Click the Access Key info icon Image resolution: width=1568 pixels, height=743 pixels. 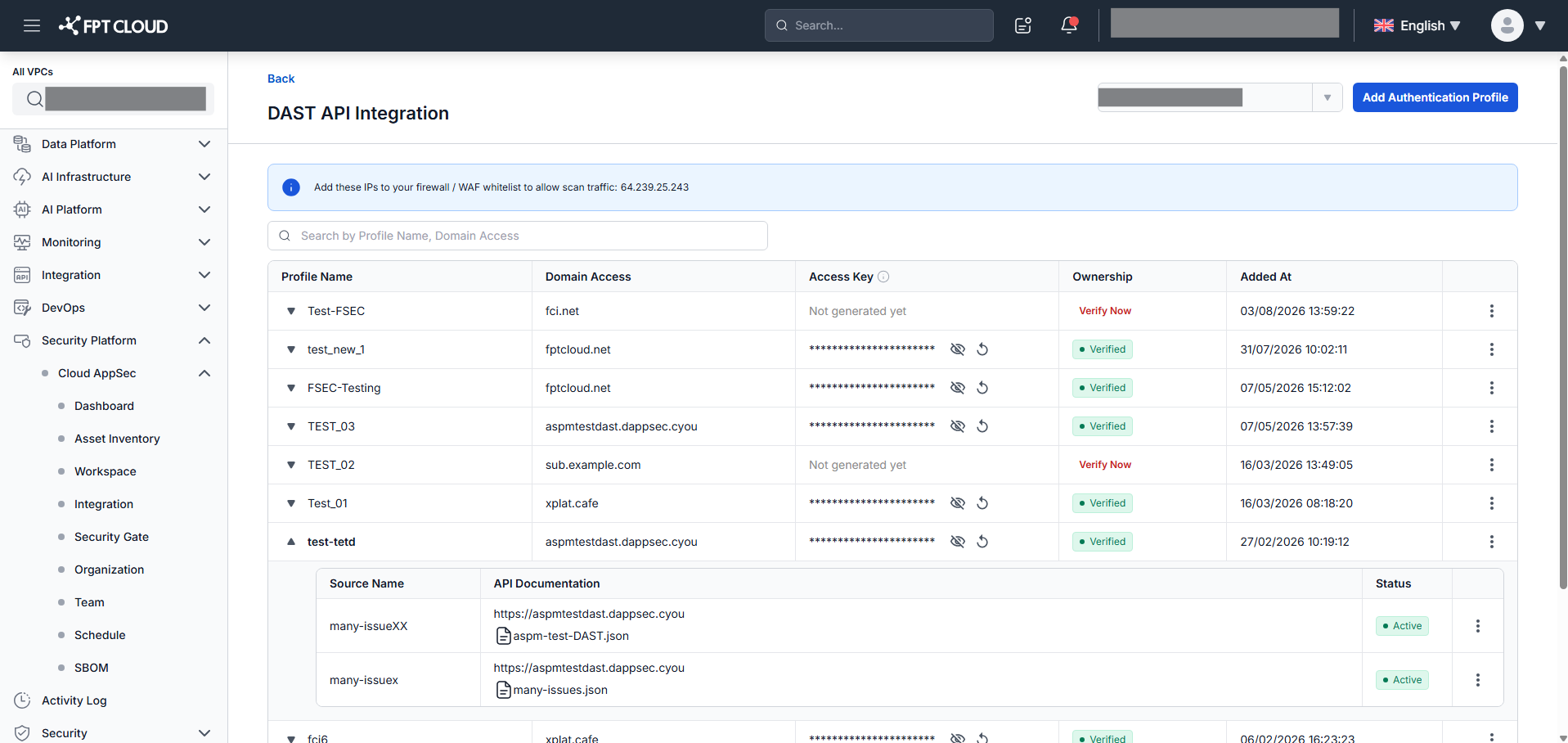(883, 277)
